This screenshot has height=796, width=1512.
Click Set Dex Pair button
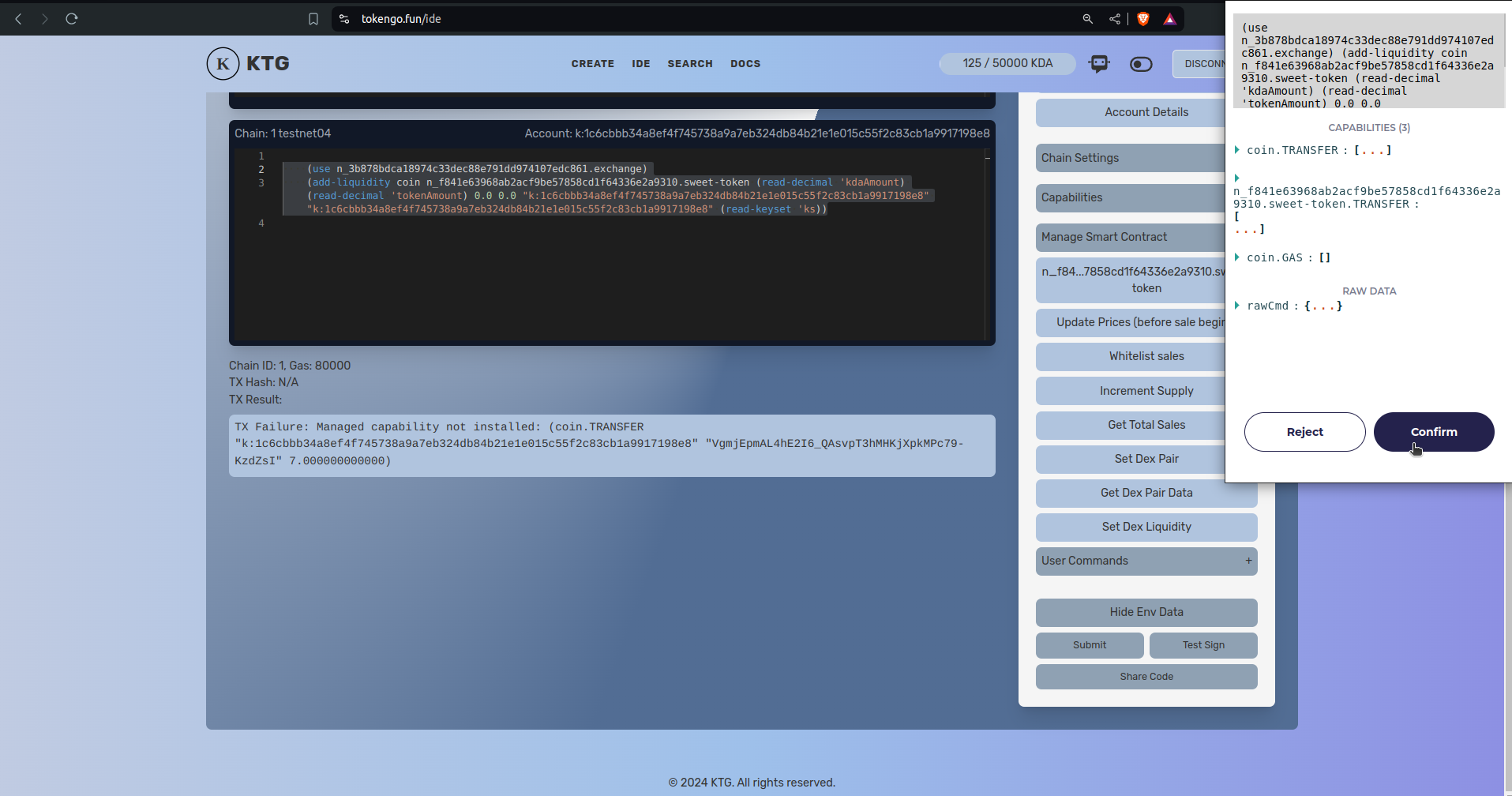point(1131,459)
